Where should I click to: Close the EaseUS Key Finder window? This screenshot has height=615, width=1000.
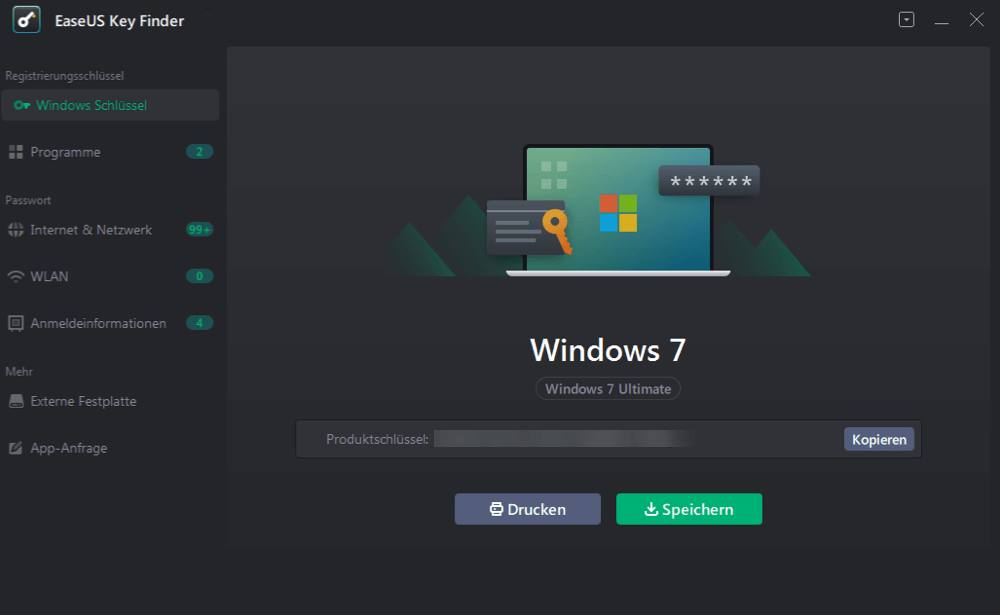(x=976, y=20)
